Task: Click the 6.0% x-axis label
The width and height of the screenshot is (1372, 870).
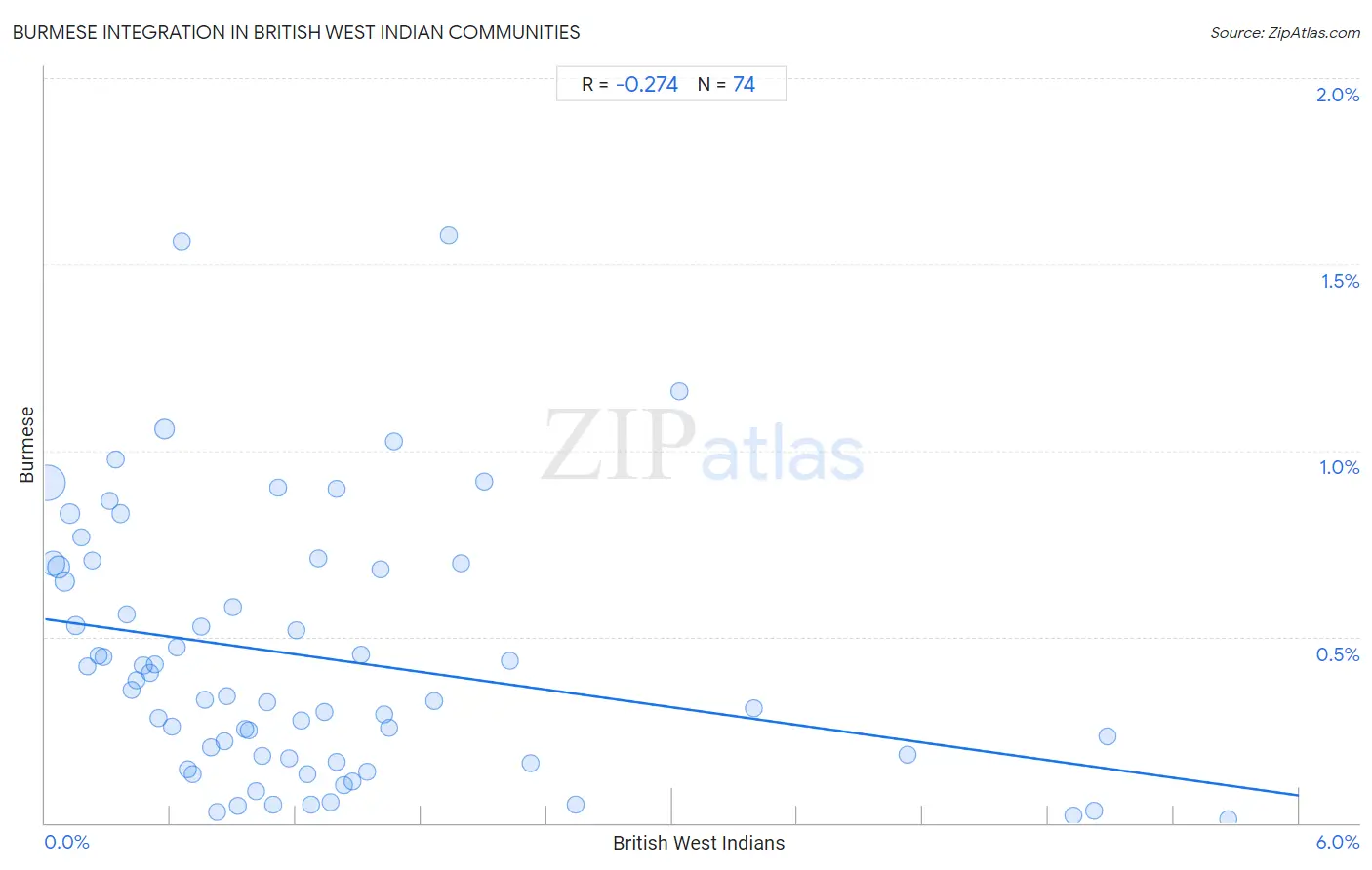Action: (x=1338, y=842)
